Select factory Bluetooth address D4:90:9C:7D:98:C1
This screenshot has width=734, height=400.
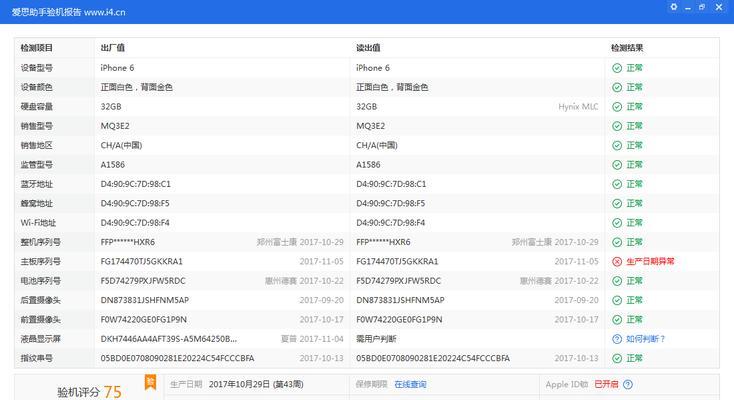coord(135,184)
